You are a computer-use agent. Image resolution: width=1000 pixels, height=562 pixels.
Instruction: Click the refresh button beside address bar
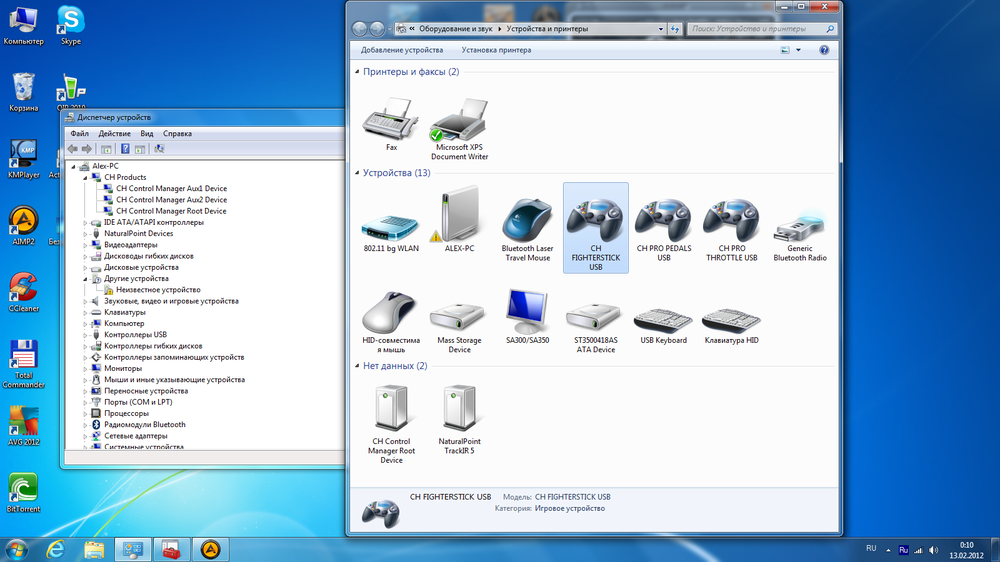[675, 29]
